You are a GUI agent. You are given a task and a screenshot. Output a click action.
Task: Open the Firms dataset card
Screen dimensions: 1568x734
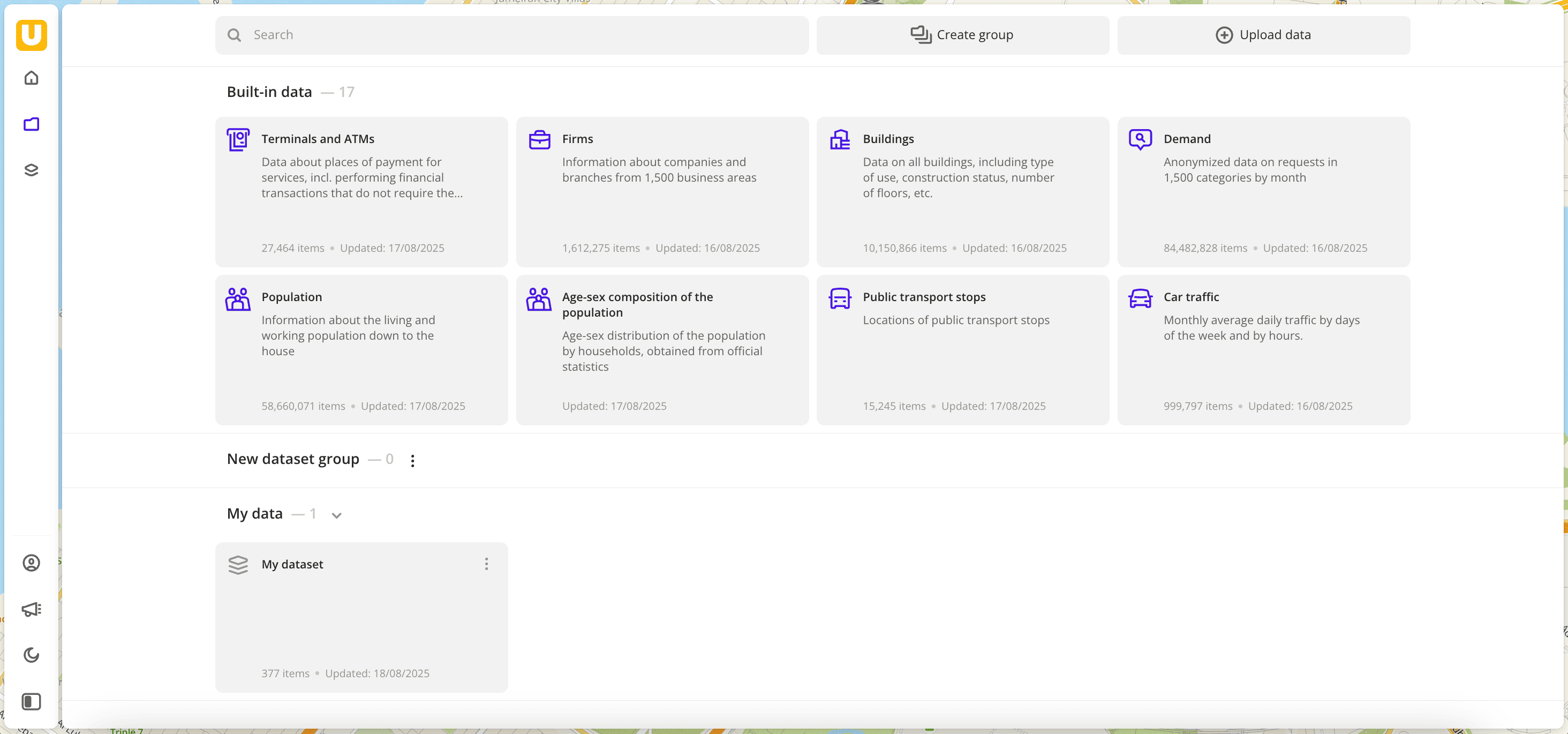point(662,191)
